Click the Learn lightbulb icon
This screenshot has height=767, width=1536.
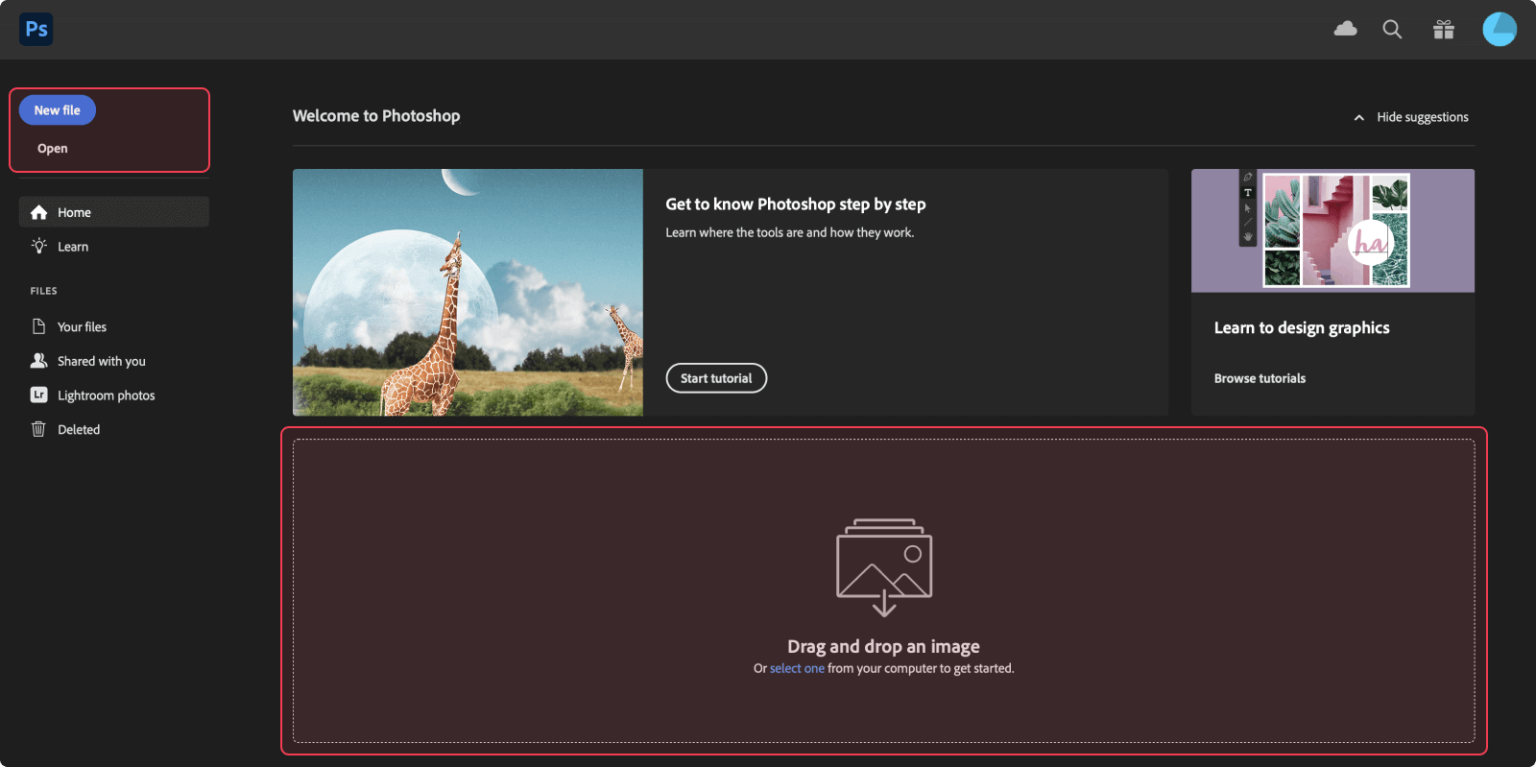pyautogui.click(x=39, y=246)
